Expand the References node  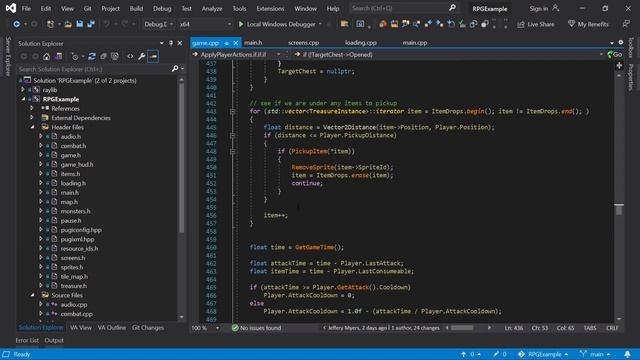point(32,109)
